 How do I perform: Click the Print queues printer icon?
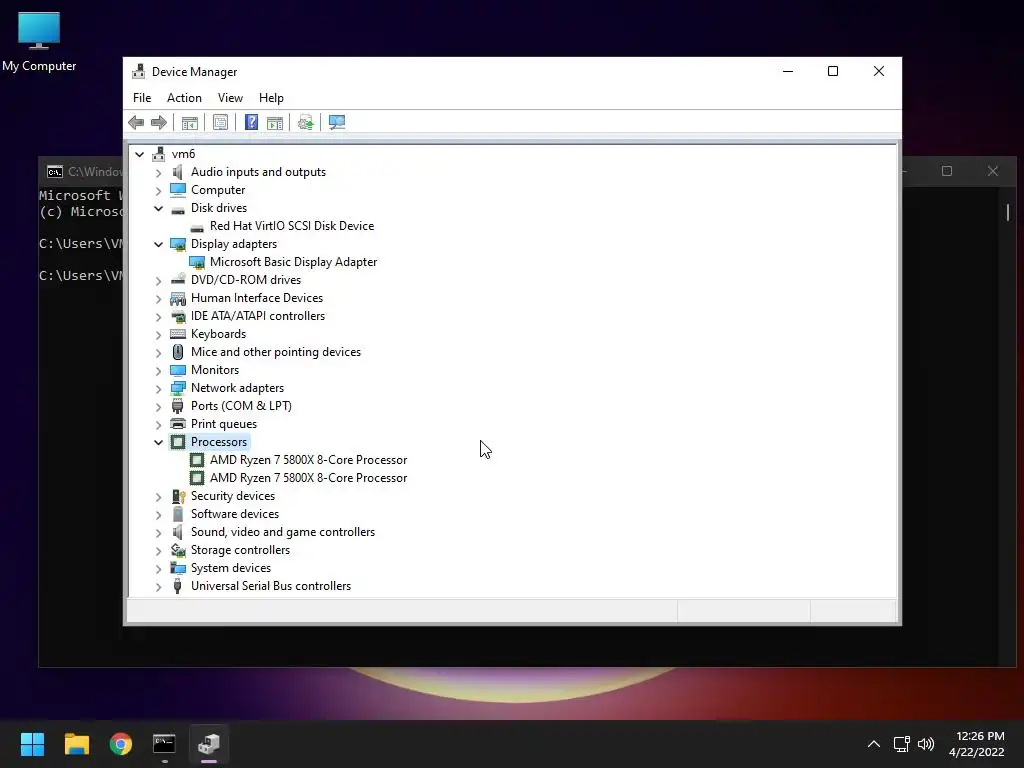pos(178,424)
